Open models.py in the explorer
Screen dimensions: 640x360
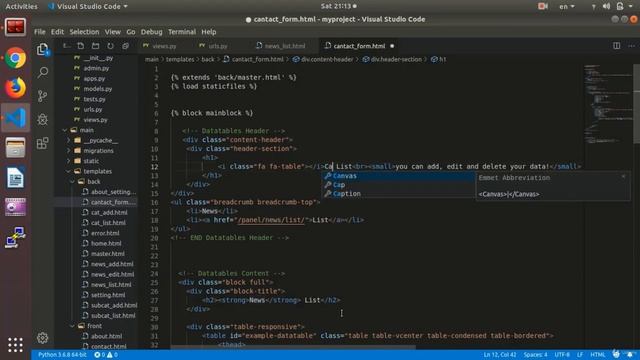tap(98, 89)
